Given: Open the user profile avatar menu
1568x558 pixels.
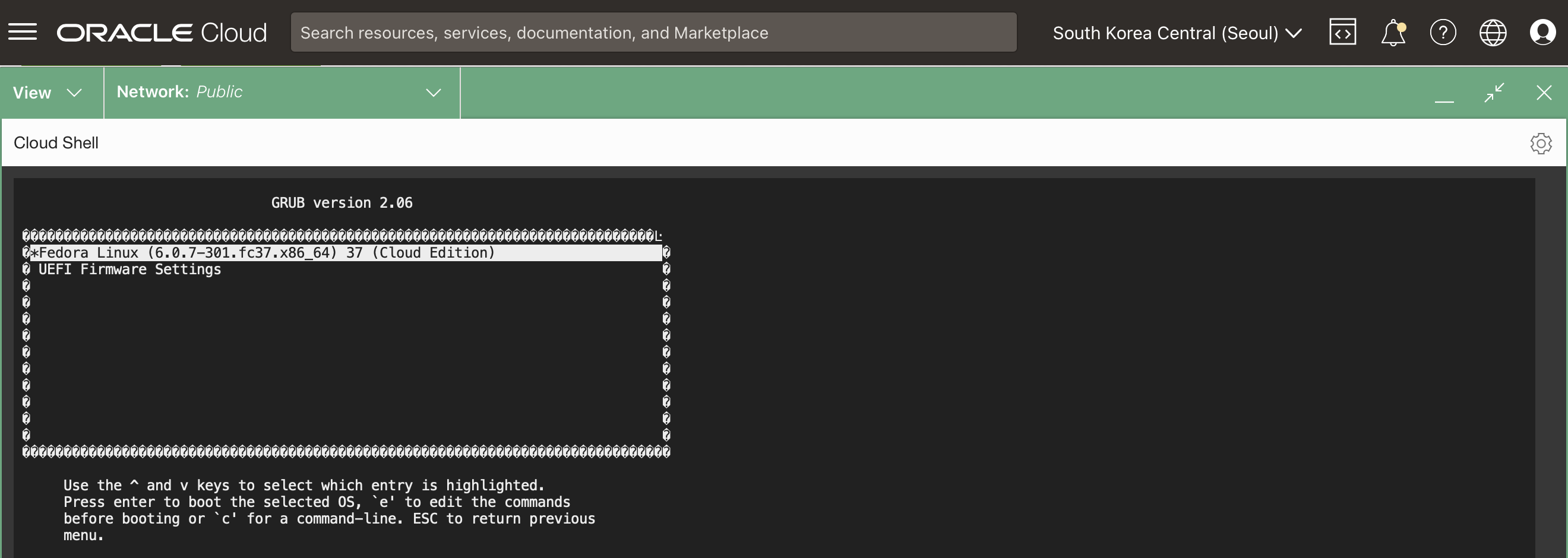Looking at the screenshot, I should click(x=1542, y=33).
